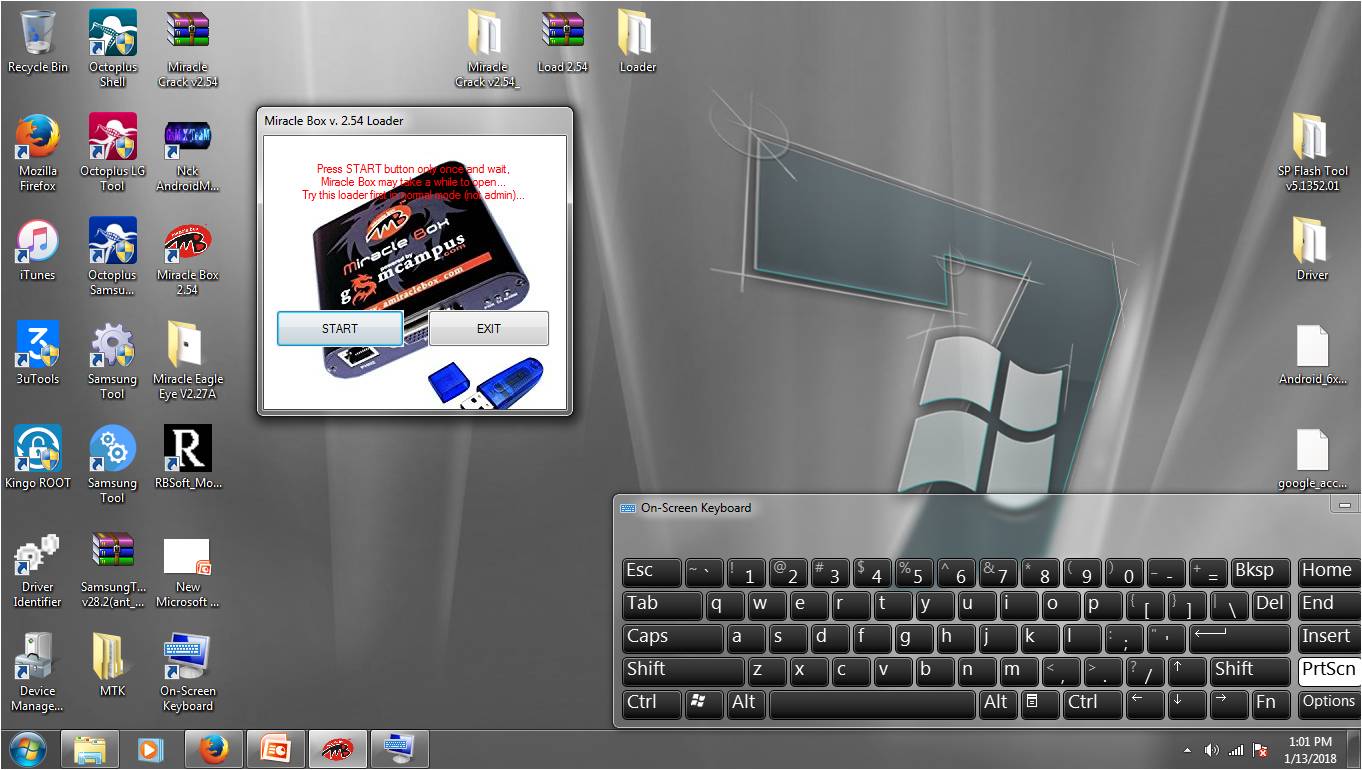Select Miracle Crack v2.54 archive icon

coord(188,48)
